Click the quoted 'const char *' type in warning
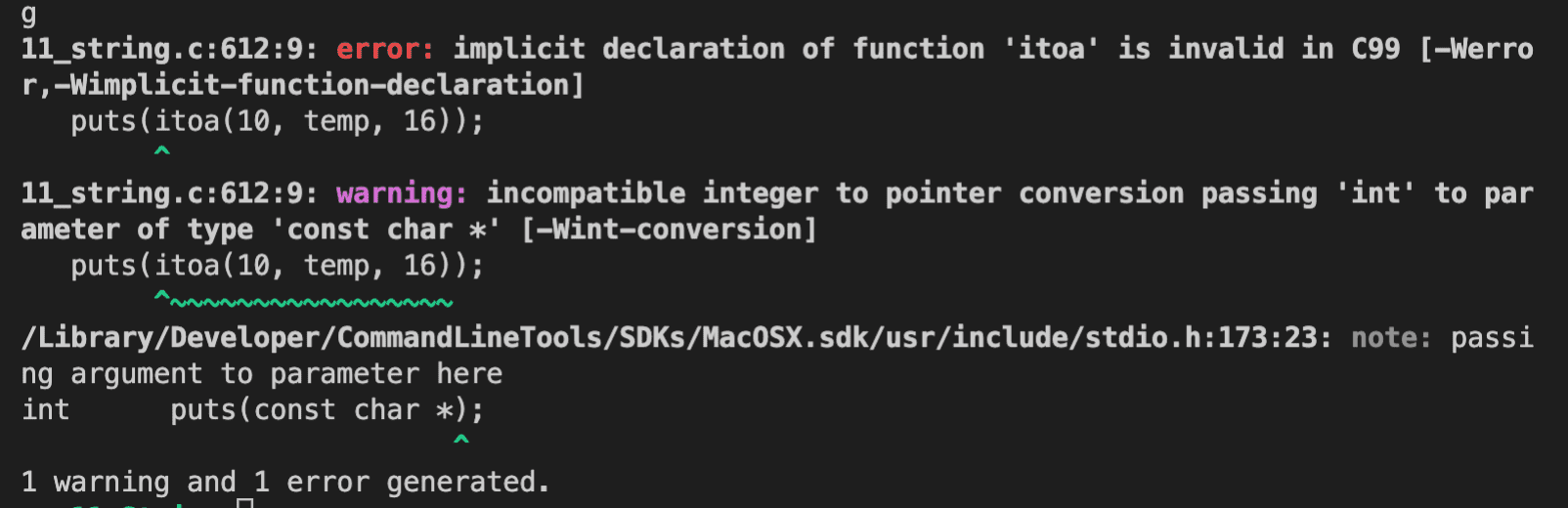 coord(386,230)
